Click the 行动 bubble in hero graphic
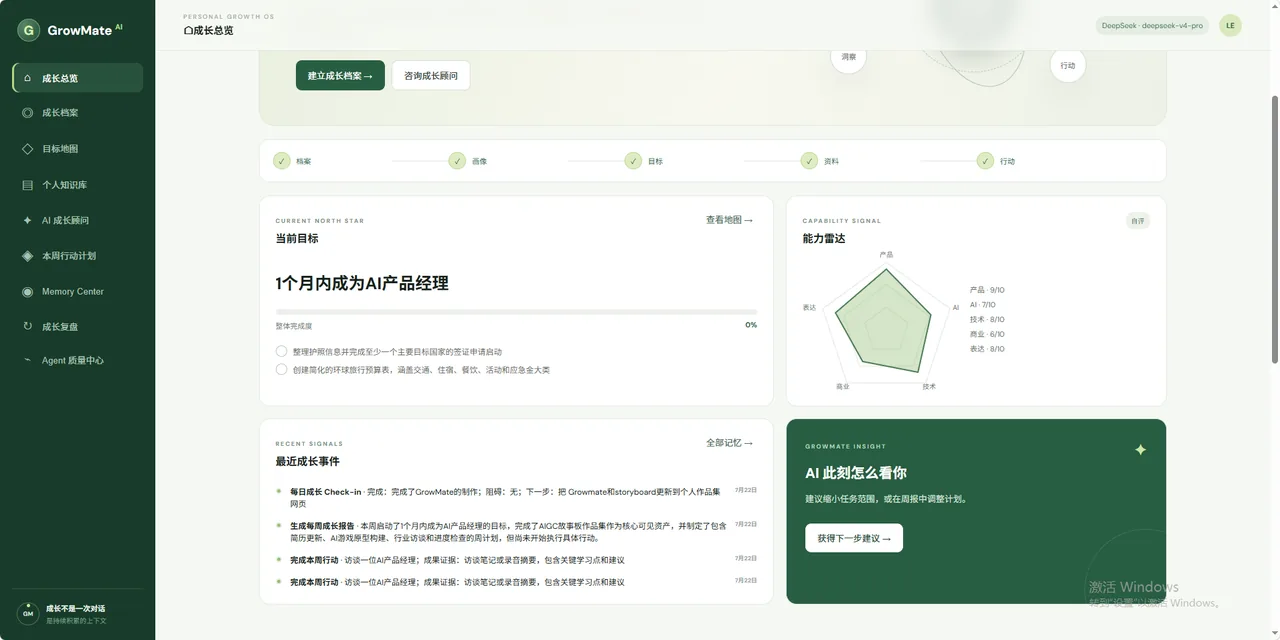The height and width of the screenshot is (640, 1280). tap(1068, 65)
